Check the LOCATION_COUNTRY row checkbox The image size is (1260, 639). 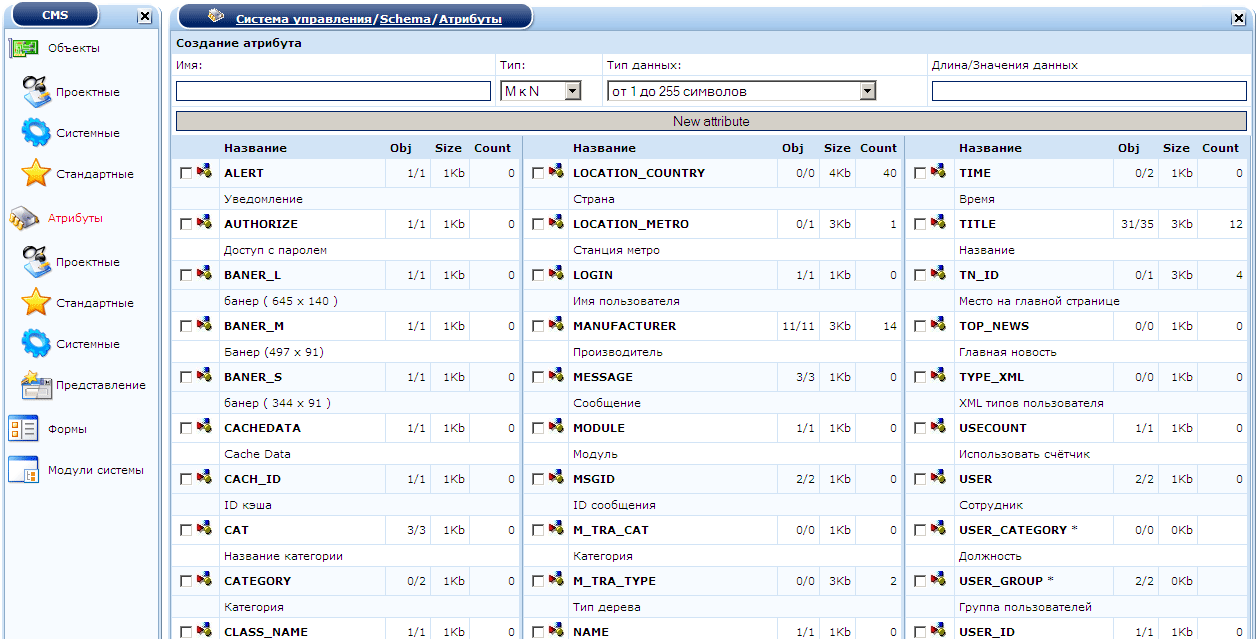538,174
